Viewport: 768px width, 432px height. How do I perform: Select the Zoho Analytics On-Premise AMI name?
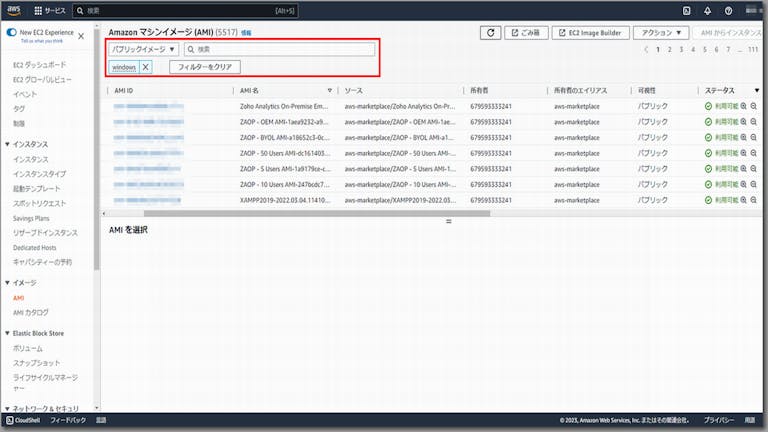click(x=284, y=106)
